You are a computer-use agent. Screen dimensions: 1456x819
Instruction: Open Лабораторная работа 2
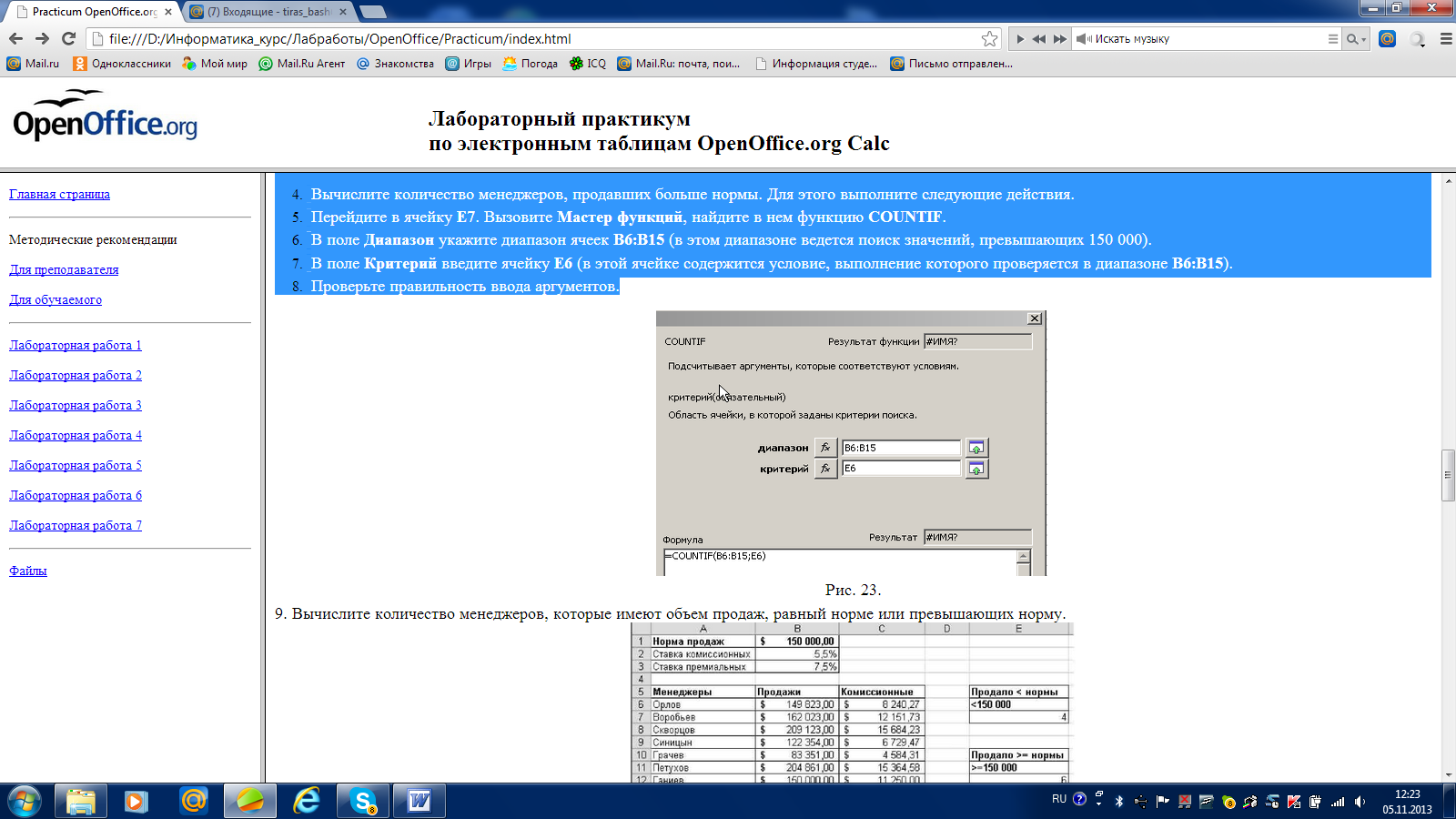[76, 375]
